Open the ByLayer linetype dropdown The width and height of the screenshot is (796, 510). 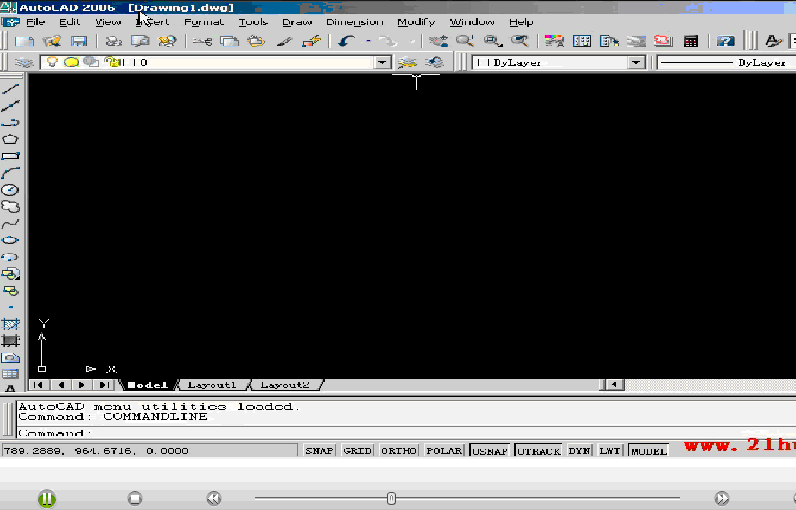726,62
